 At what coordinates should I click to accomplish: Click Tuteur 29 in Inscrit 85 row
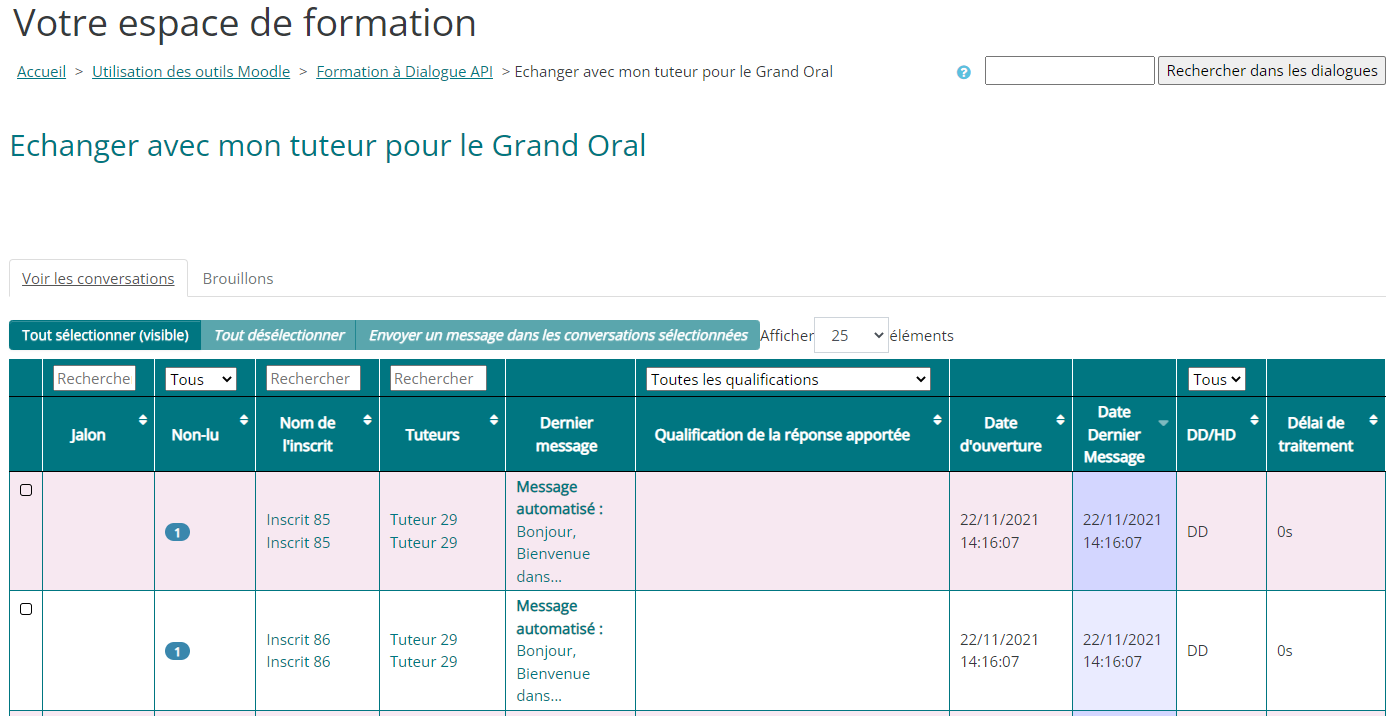click(x=424, y=531)
